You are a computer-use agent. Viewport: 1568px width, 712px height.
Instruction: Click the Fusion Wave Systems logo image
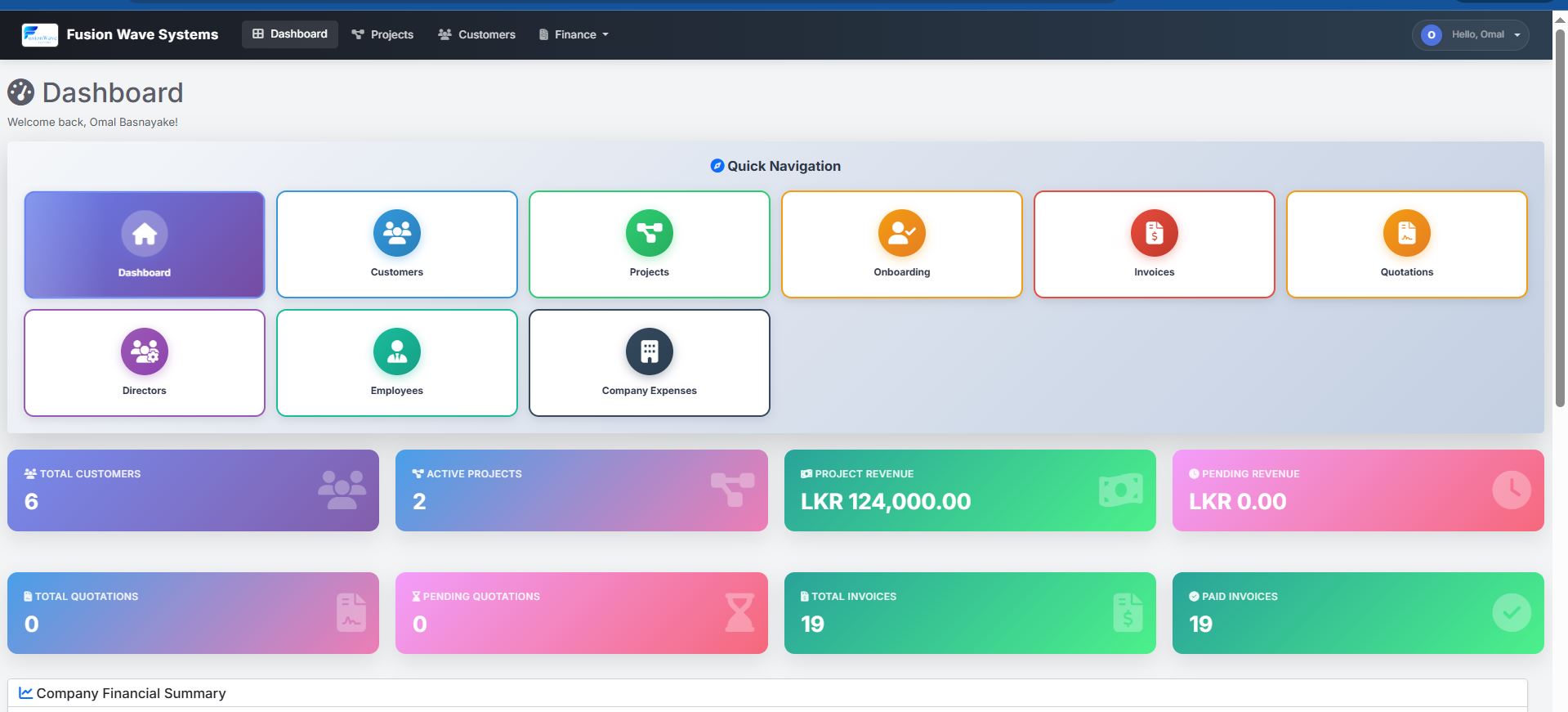pyautogui.click(x=39, y=34)
